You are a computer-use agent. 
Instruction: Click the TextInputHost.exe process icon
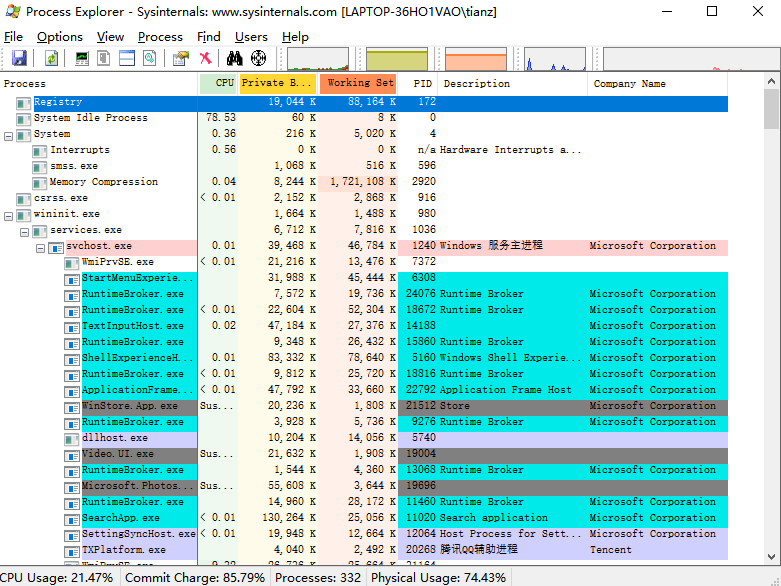click(x=72, y=327)
